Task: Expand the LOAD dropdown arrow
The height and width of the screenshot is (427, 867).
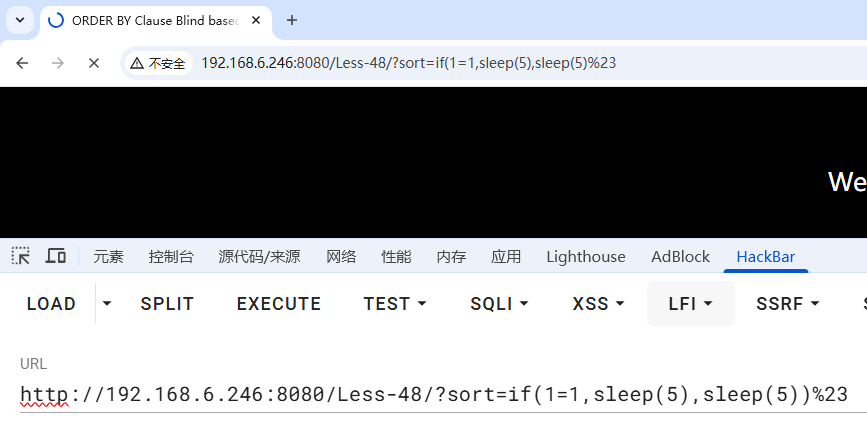Action: pyautogui.click(x=107, y=304)
